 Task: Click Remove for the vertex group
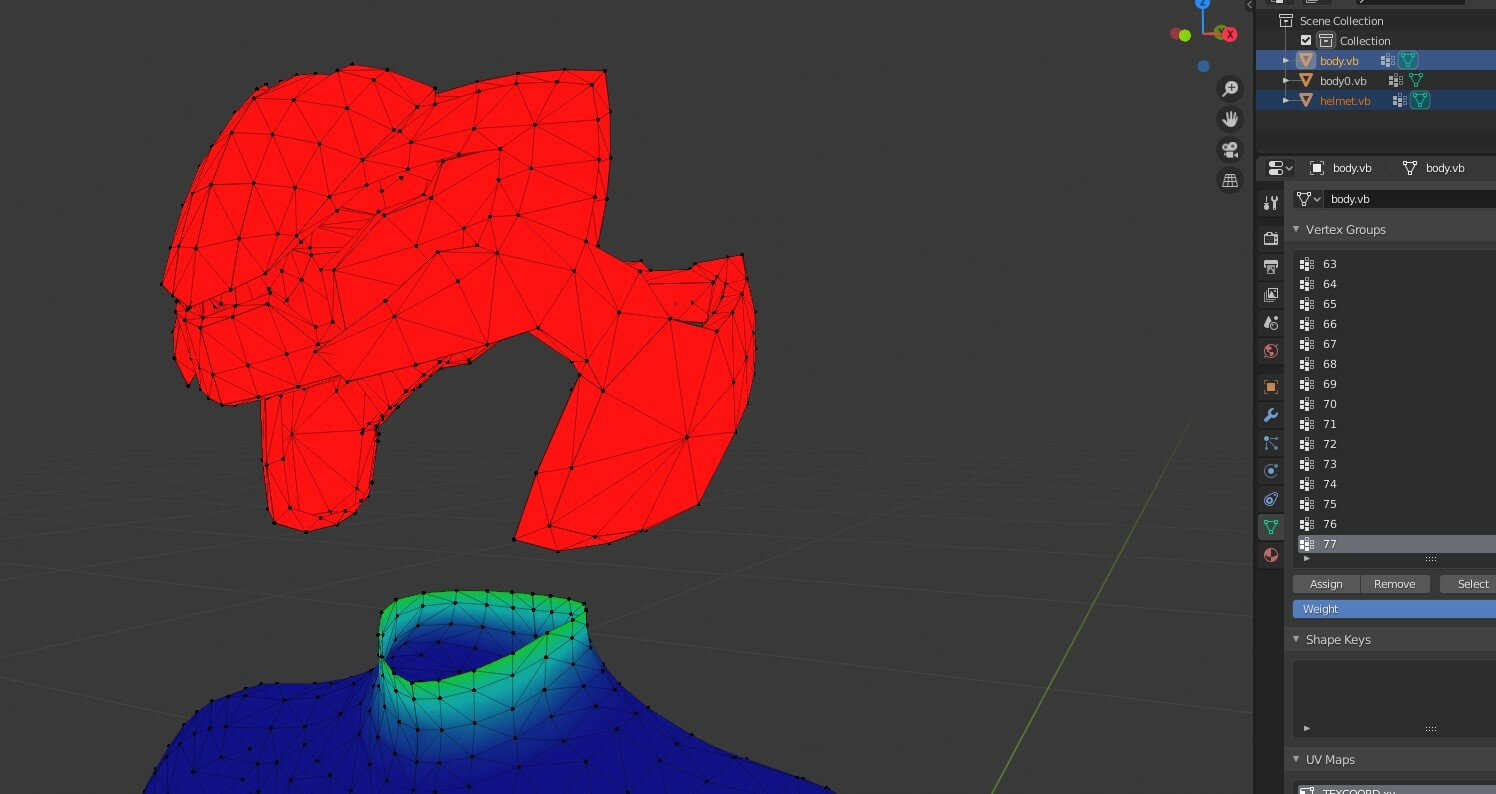1394,584
